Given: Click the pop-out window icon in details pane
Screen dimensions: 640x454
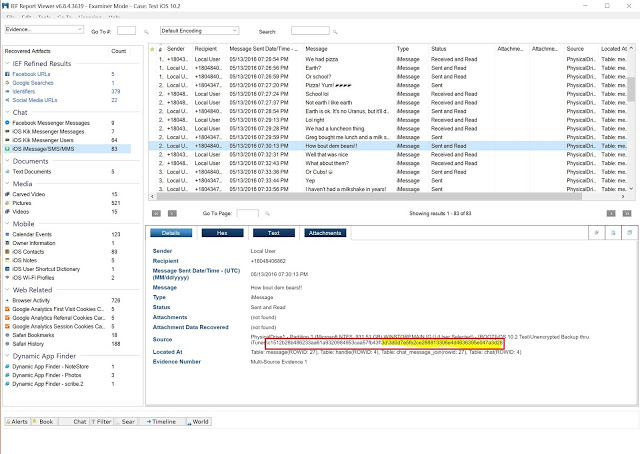Looking at the screenshot, I should coord(629,233).
